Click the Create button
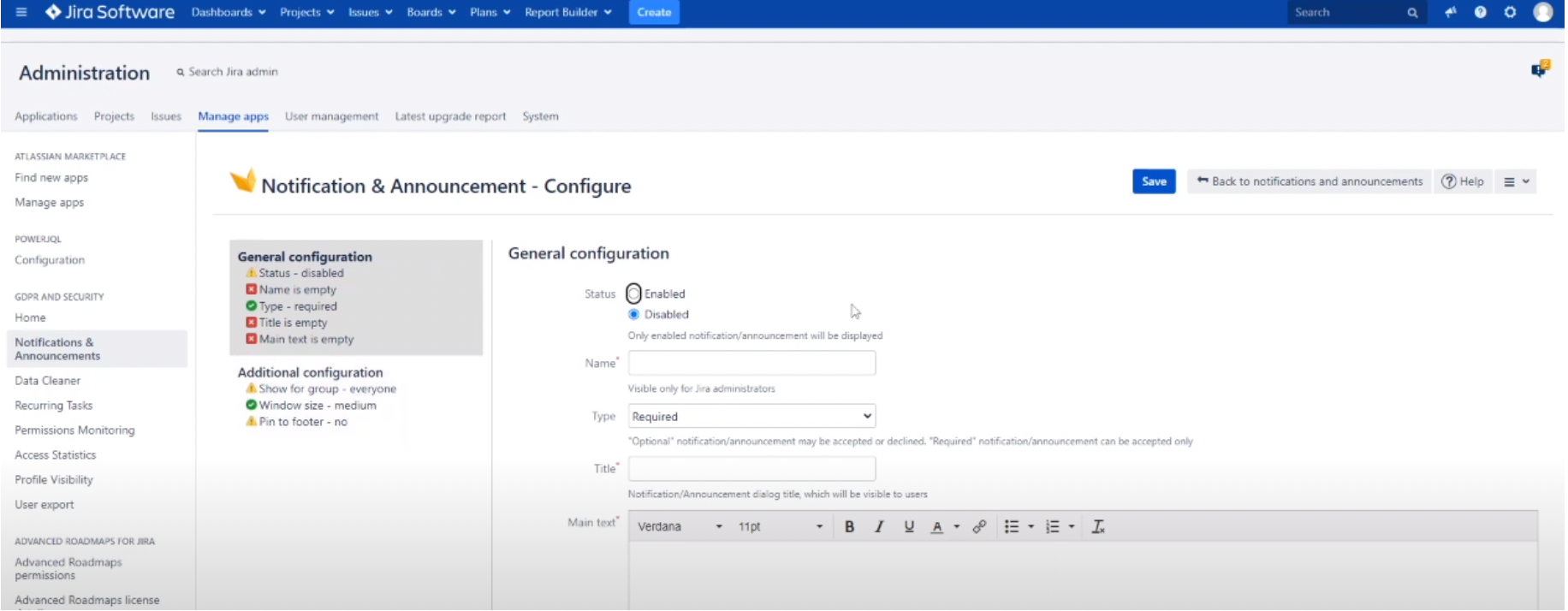 click(x=654, y=12)
